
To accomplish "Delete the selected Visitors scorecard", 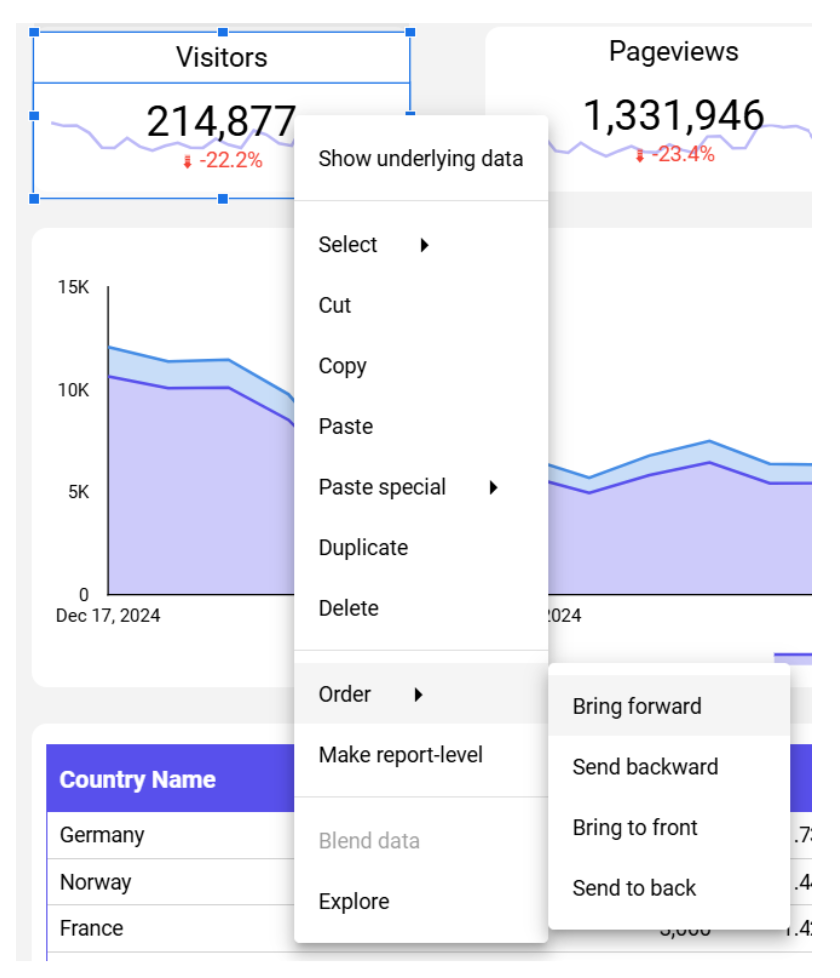I will tap(348, 608).
